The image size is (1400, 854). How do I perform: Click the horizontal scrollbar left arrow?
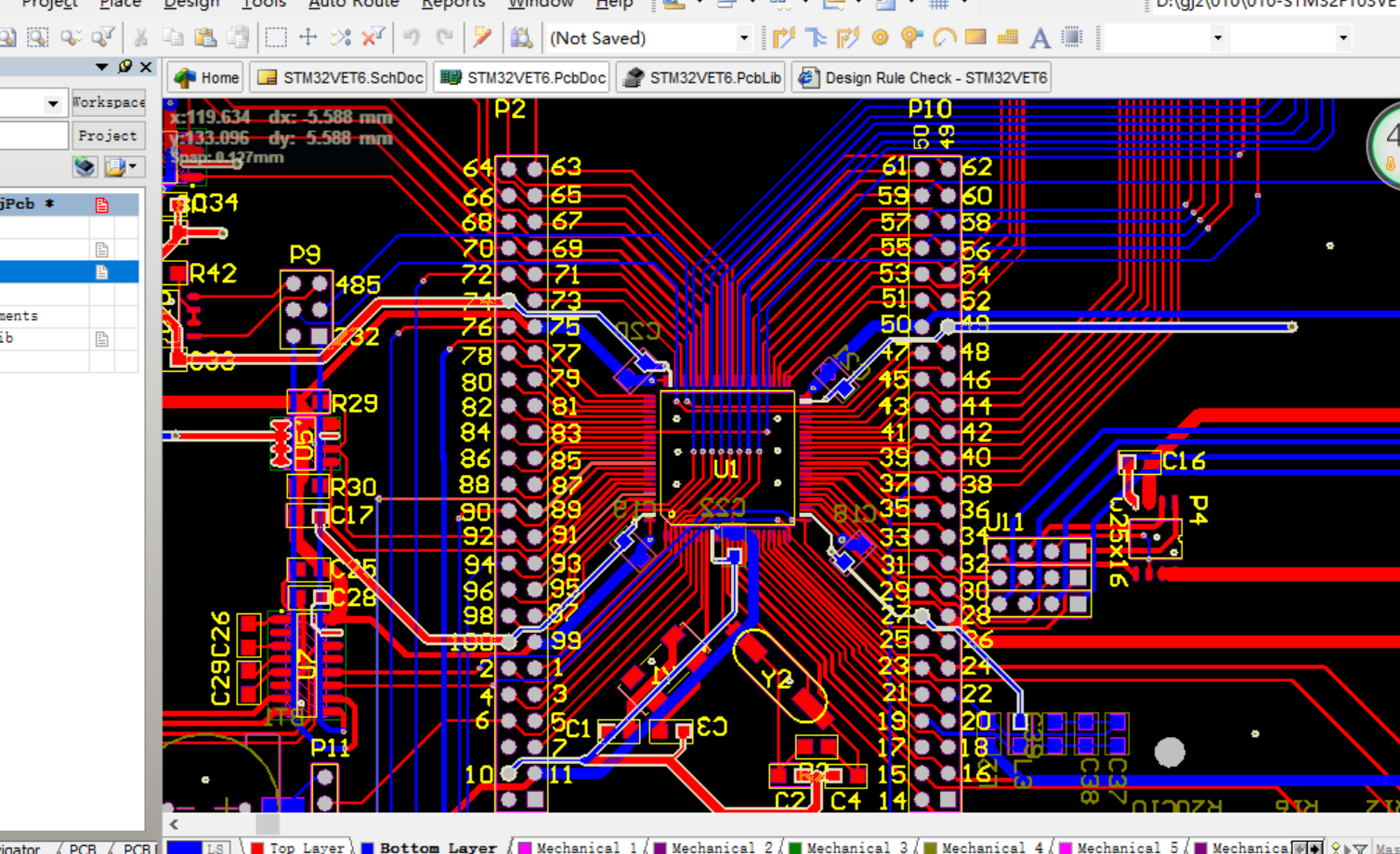point(174,824)
